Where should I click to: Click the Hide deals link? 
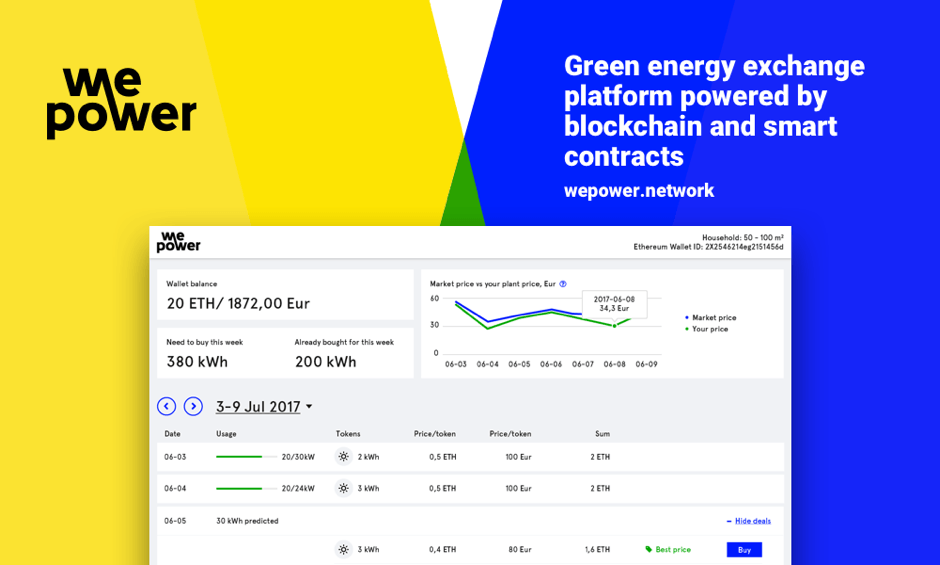pos(753,521)
